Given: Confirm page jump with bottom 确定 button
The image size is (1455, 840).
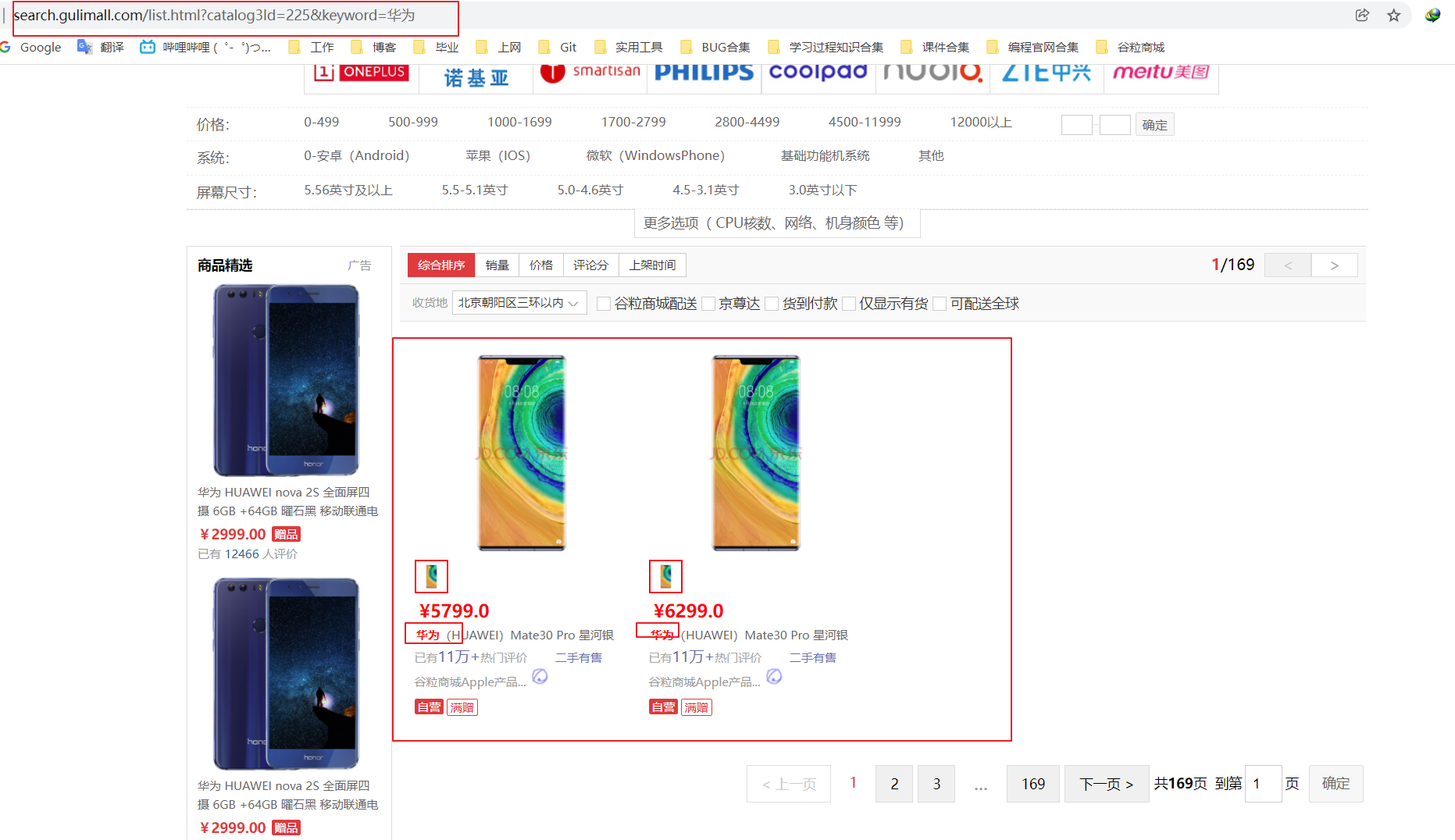Looking at the screenshot, I should [x=1336, y=784].
